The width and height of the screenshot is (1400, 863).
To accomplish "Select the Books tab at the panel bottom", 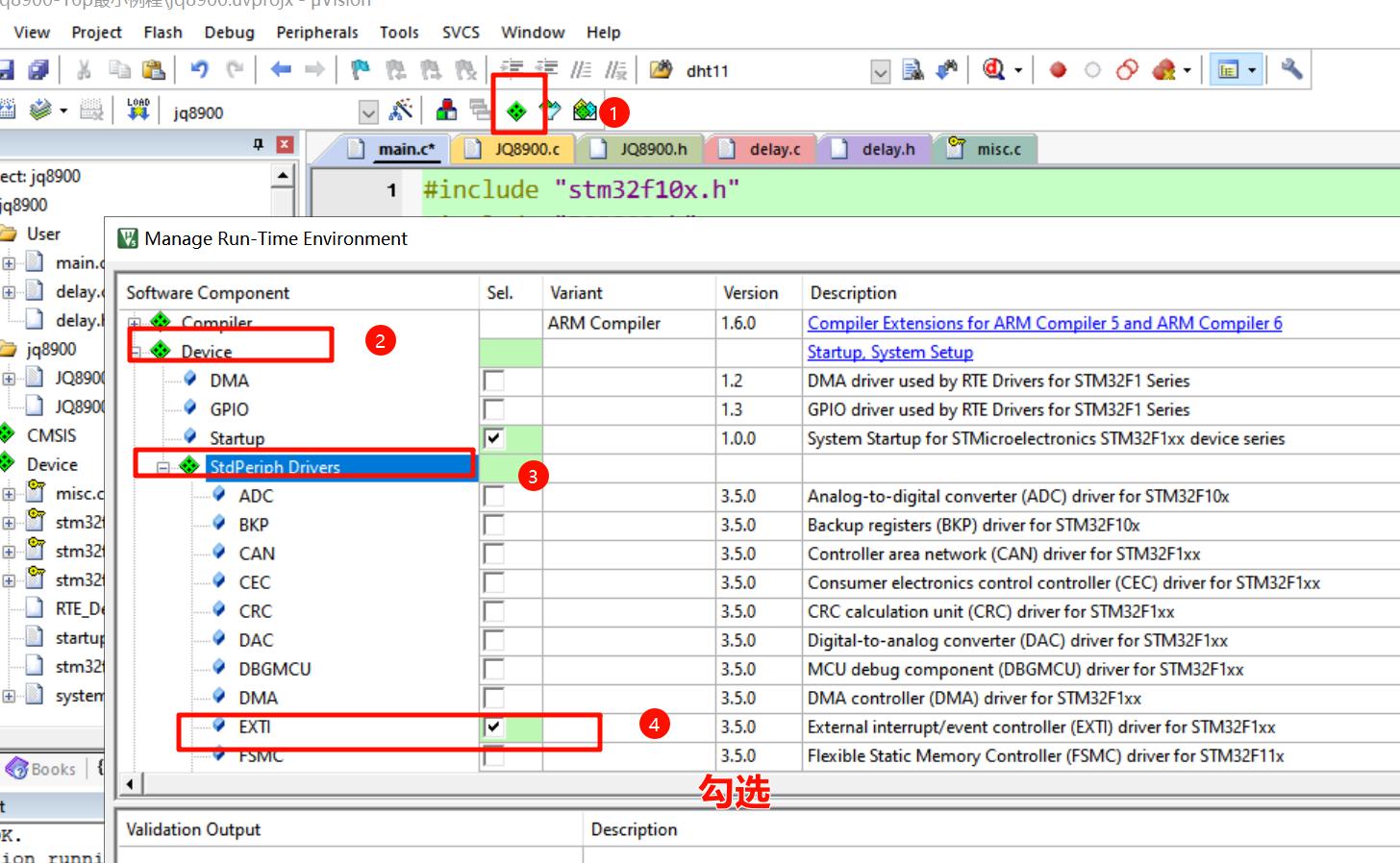I will (41, 769).
